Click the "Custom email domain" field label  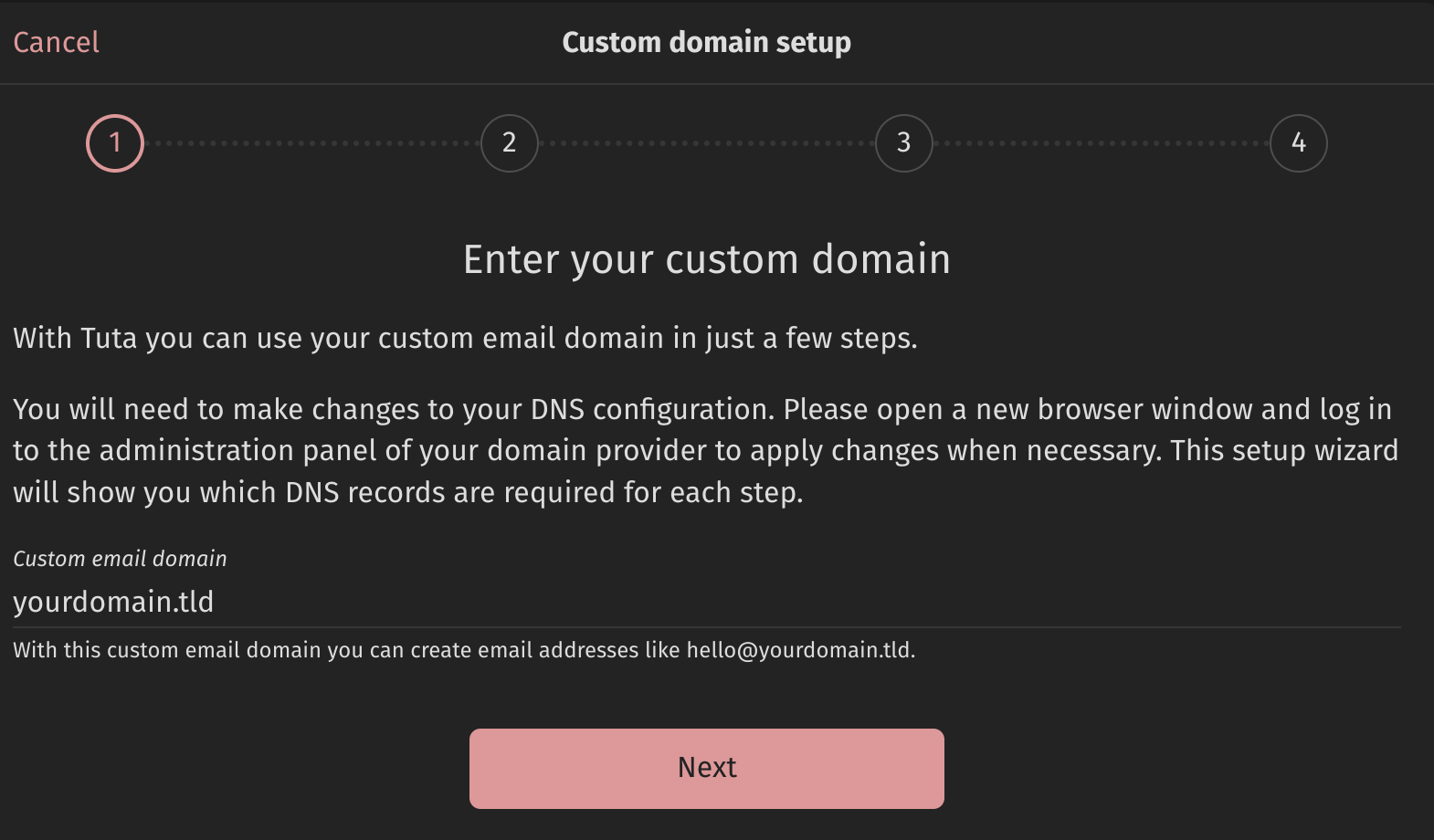(x=120, y=559)
